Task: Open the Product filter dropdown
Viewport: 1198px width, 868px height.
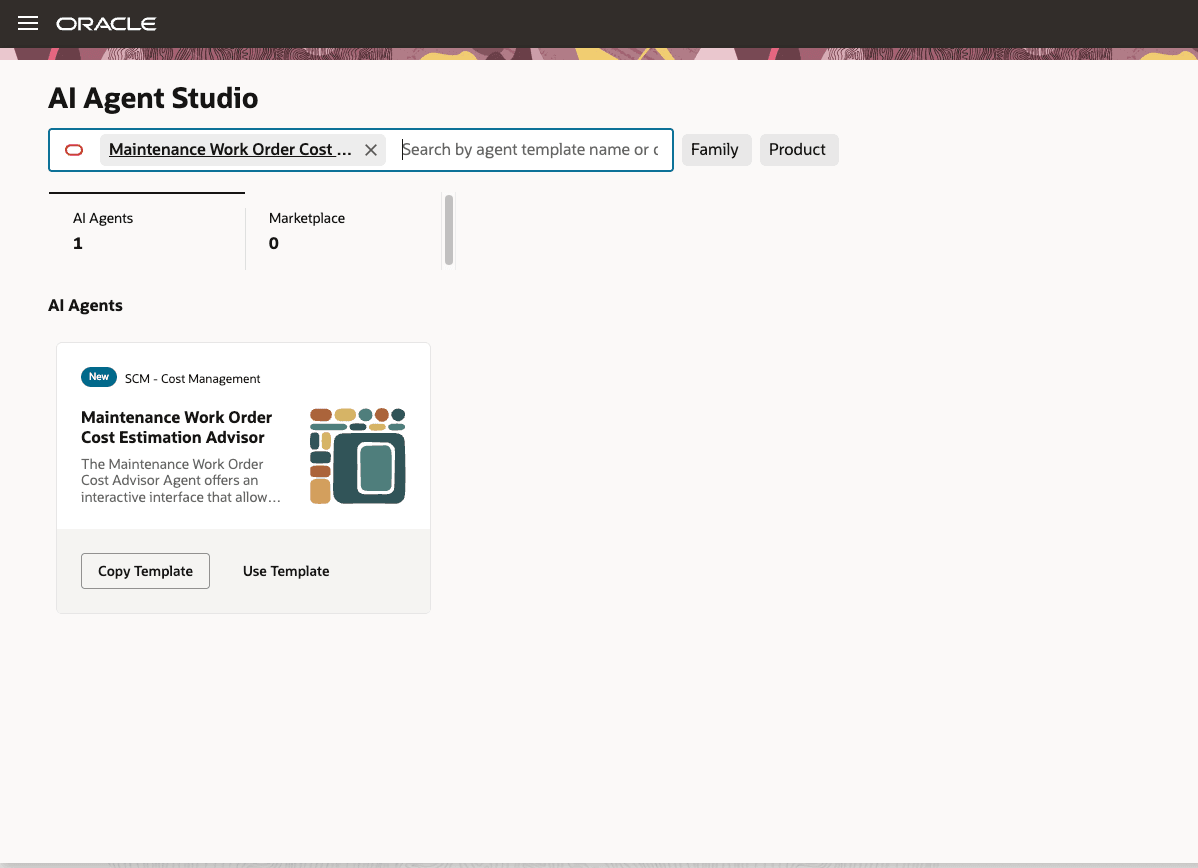Action: pos(798,150)
